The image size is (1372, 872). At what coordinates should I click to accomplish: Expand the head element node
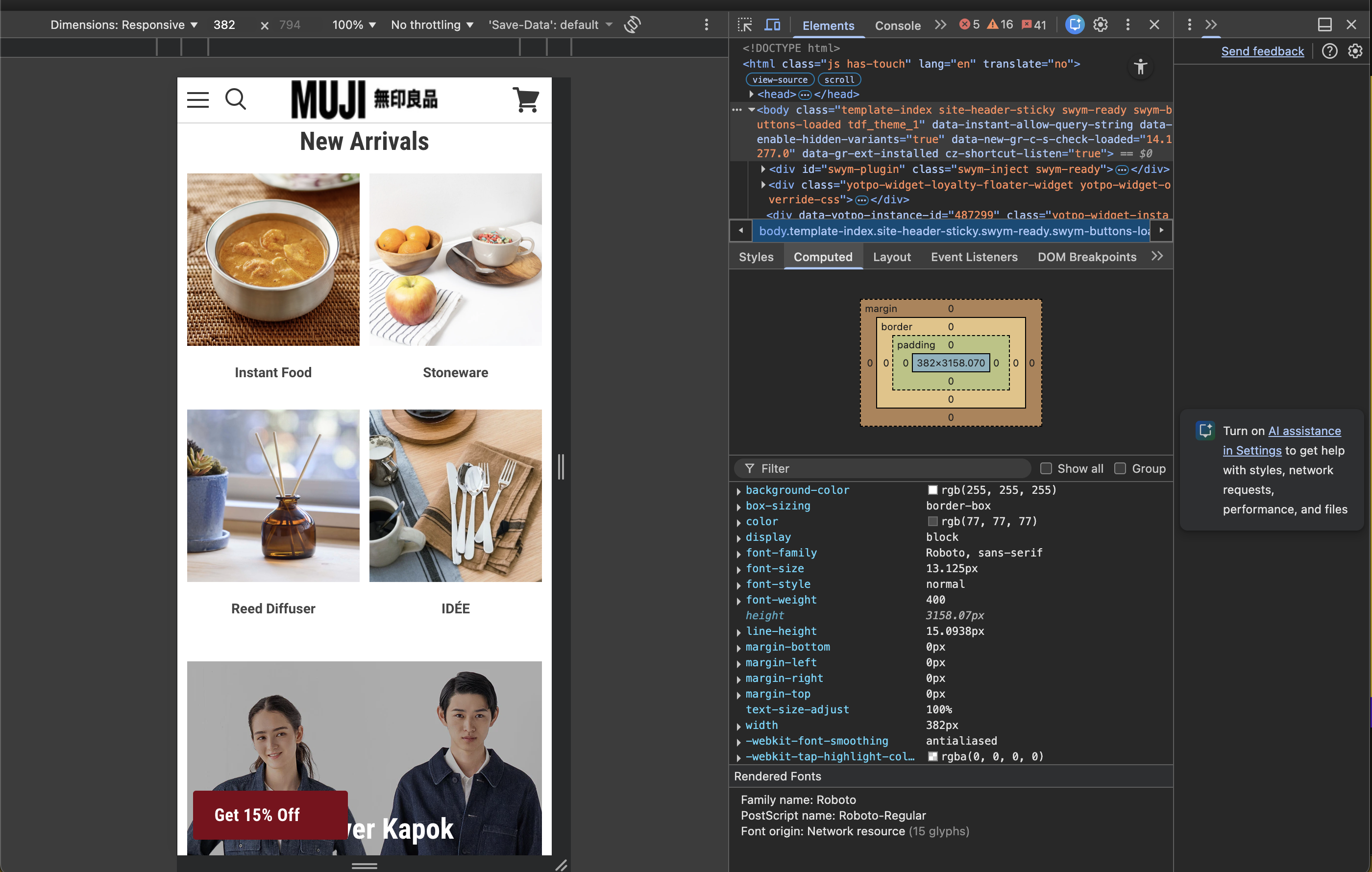coord(752,94)
